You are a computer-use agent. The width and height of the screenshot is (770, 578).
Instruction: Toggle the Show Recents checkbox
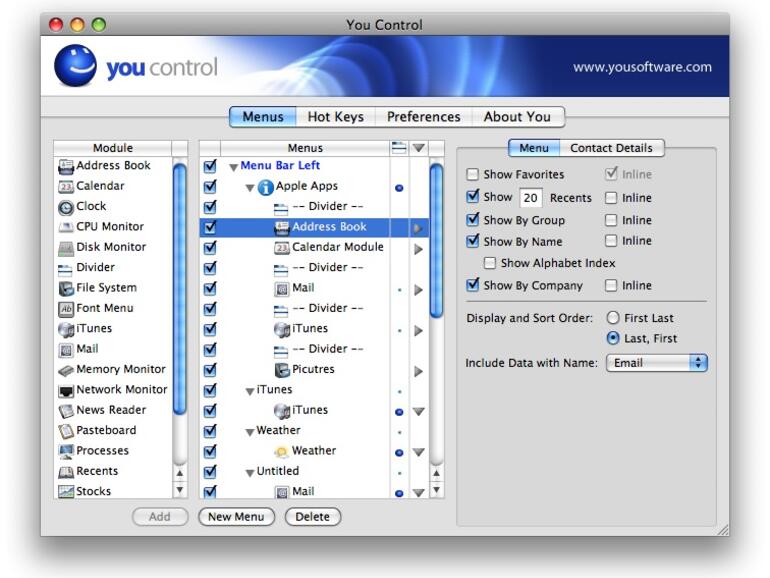point(472,196)
